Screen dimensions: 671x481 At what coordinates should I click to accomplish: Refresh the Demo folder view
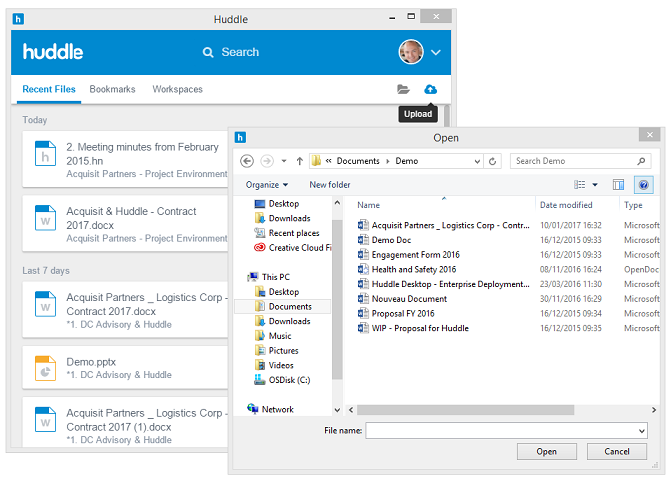click(493, 161)
